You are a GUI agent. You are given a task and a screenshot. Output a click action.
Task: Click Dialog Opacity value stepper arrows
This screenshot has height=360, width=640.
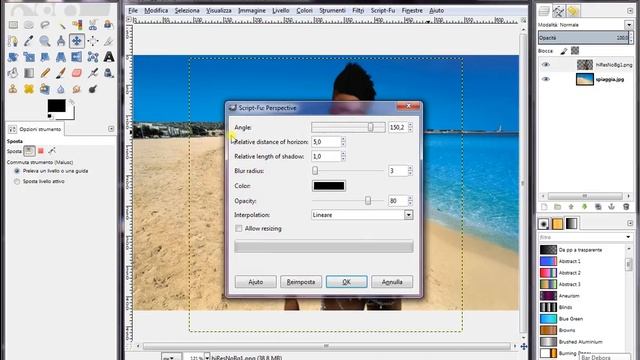click(410, 201)
